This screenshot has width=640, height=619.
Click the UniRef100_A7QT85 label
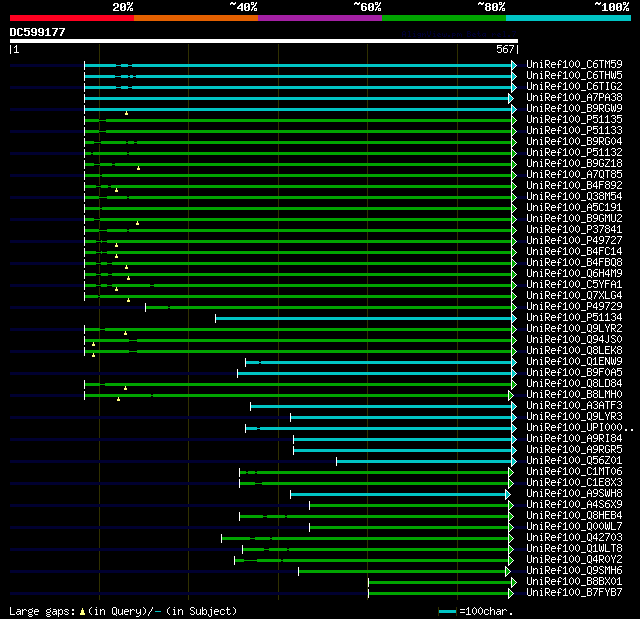point(574,175)
